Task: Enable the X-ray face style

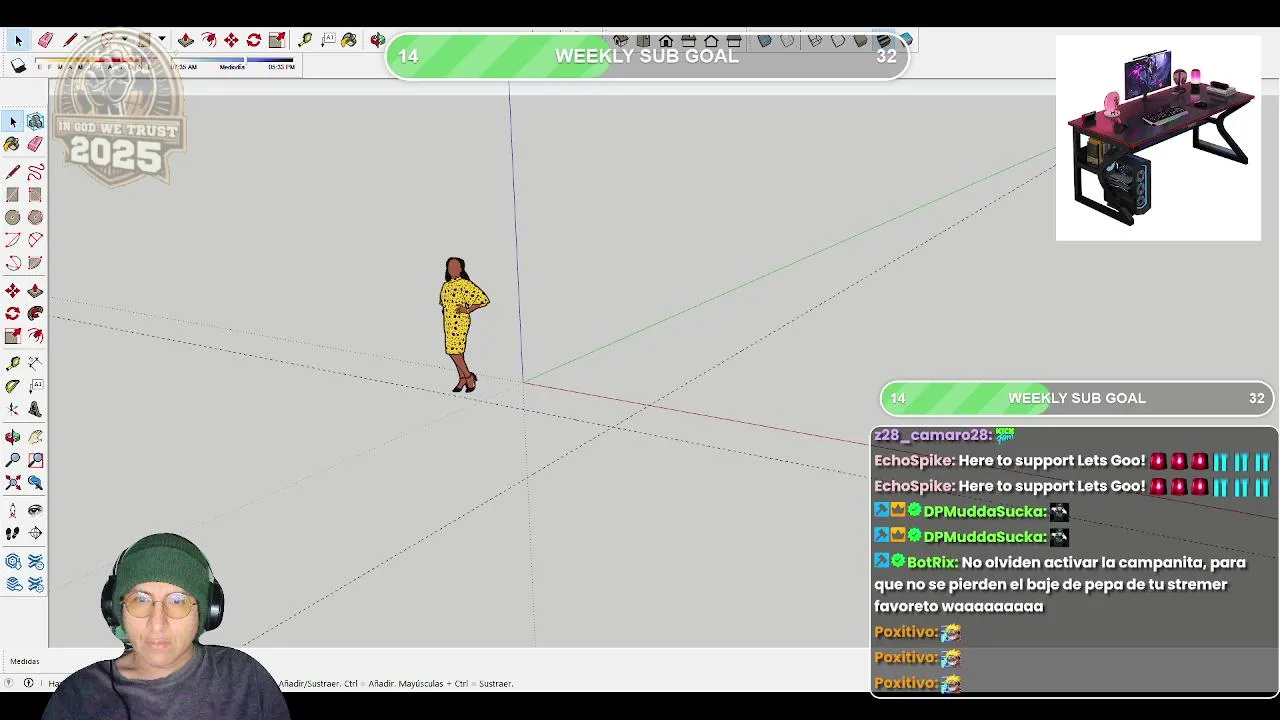Action: [x=765, y=41]
